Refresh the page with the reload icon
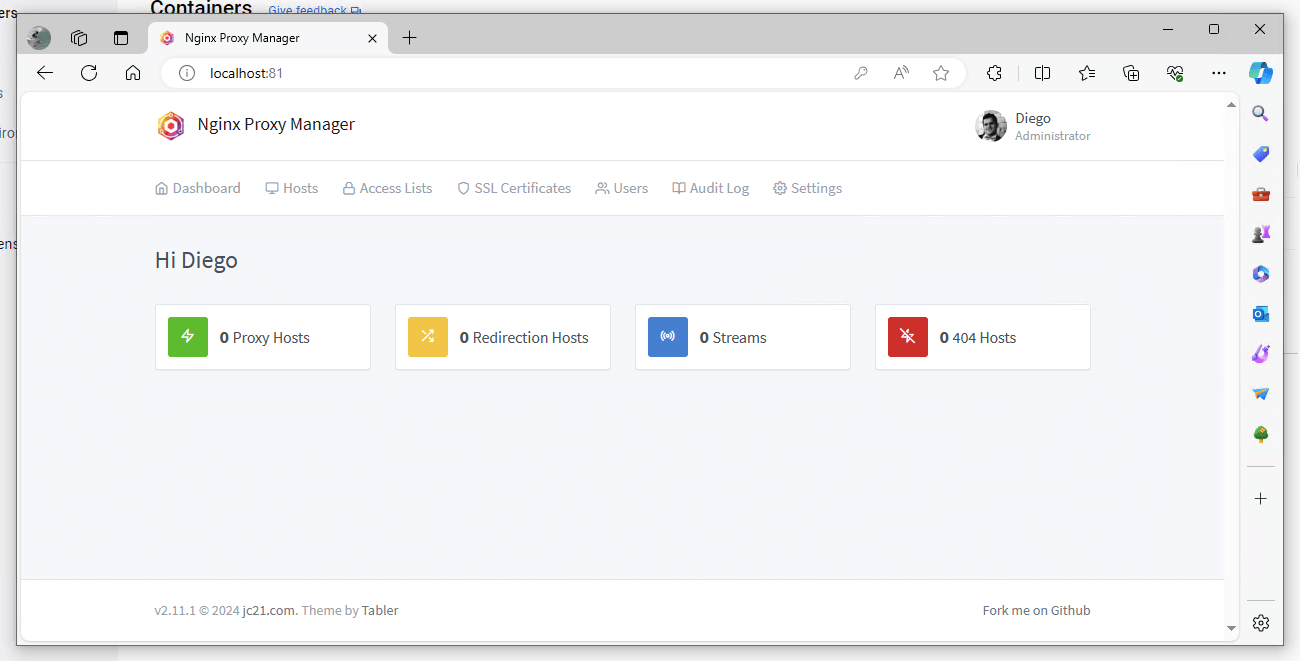Viewport: 1300px width, 661px height. click(89, 72)
